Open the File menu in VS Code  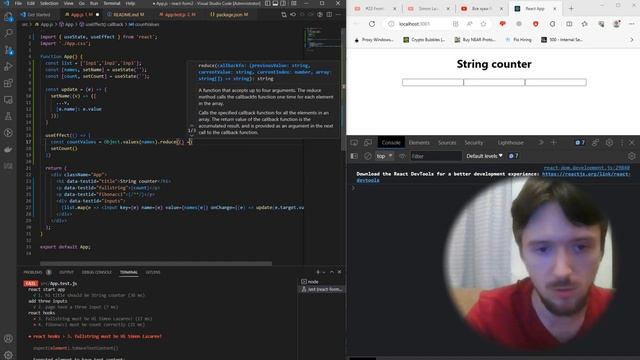click(x=18, y=3)
